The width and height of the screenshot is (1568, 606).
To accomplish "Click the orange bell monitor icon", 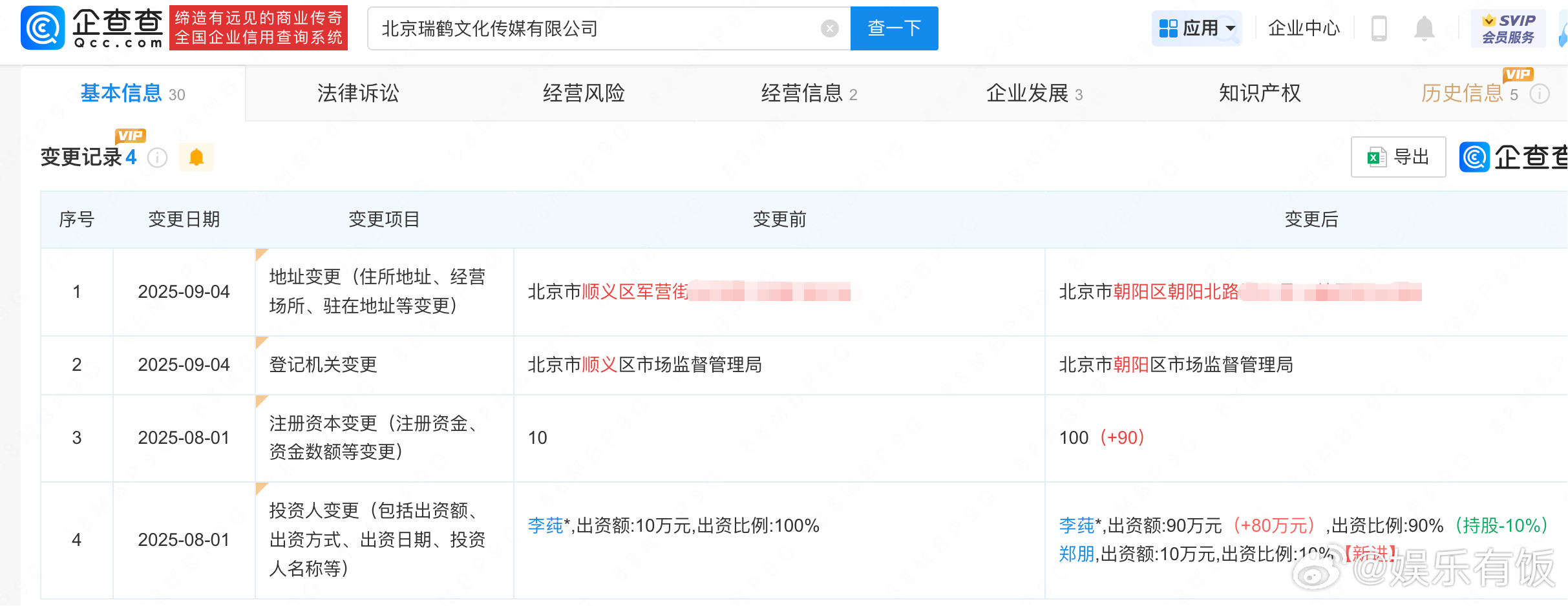I will pos(196,157).
